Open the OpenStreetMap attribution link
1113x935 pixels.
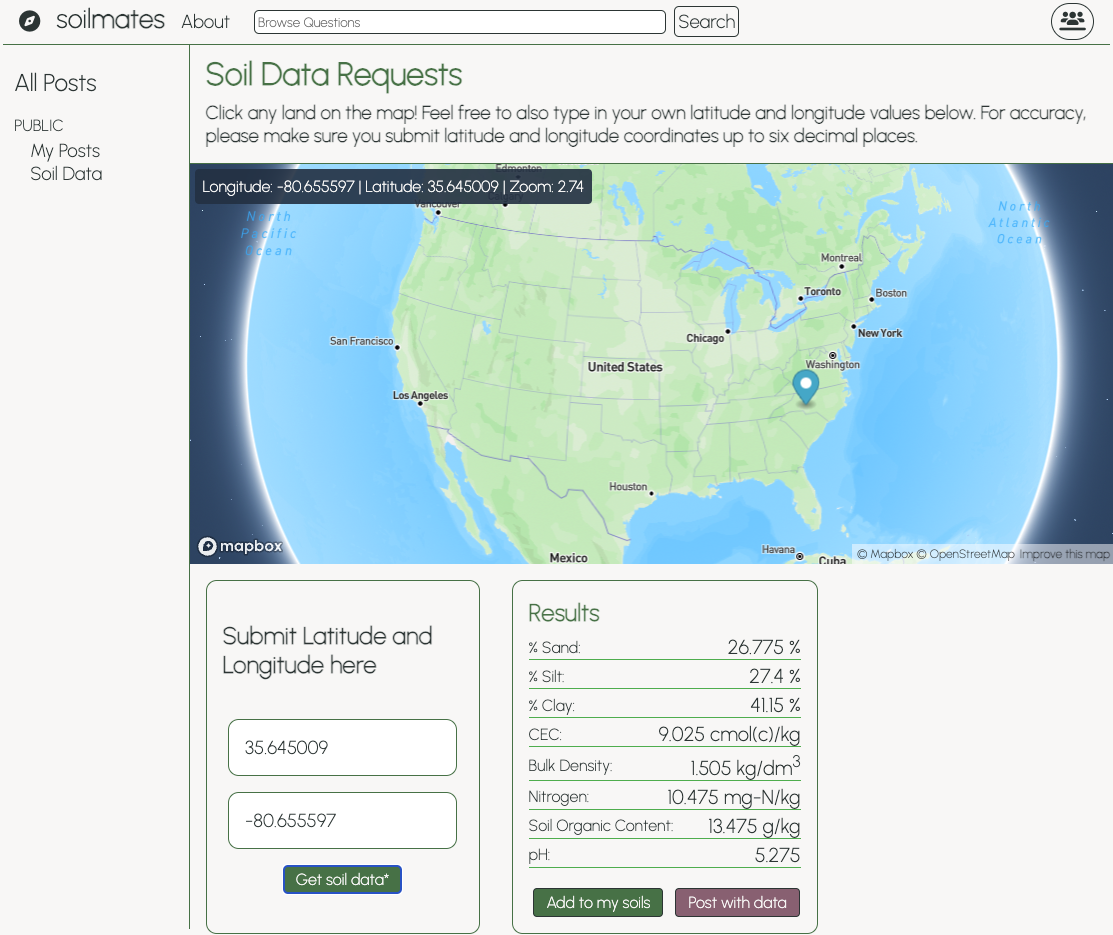[971, 554]
